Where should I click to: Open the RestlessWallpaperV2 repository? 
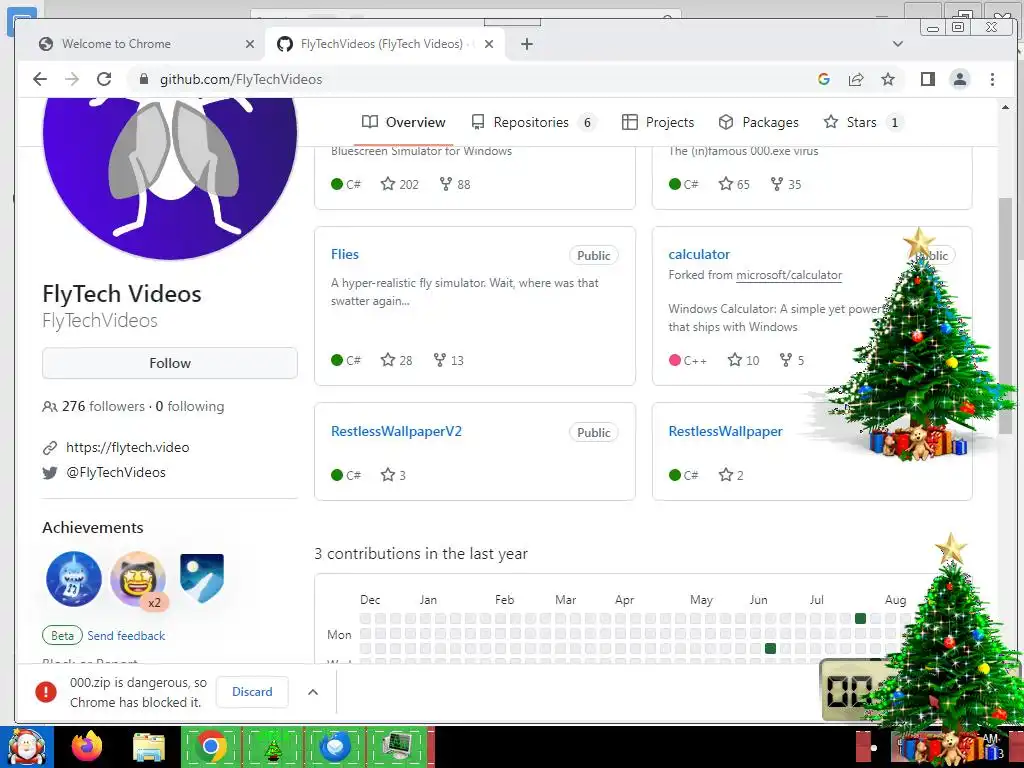tap(396, 431)
